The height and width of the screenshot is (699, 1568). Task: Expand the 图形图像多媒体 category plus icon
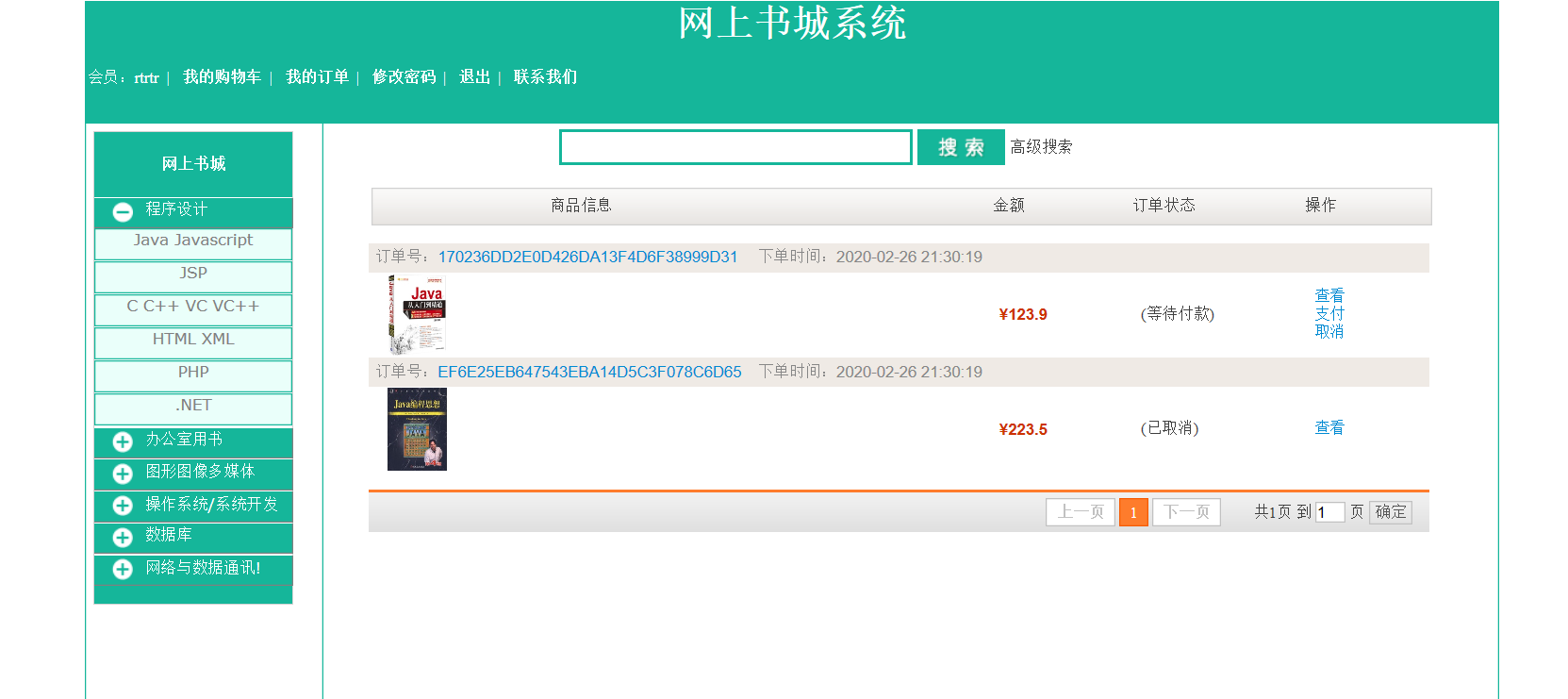point(123,474)
